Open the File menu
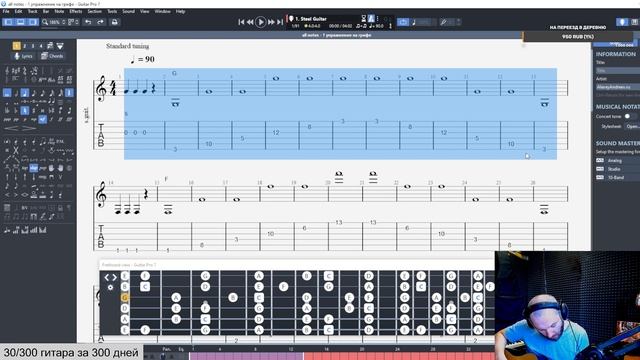Image resolution: width=640 pixels, height=360 pixels. click(6, 11)
